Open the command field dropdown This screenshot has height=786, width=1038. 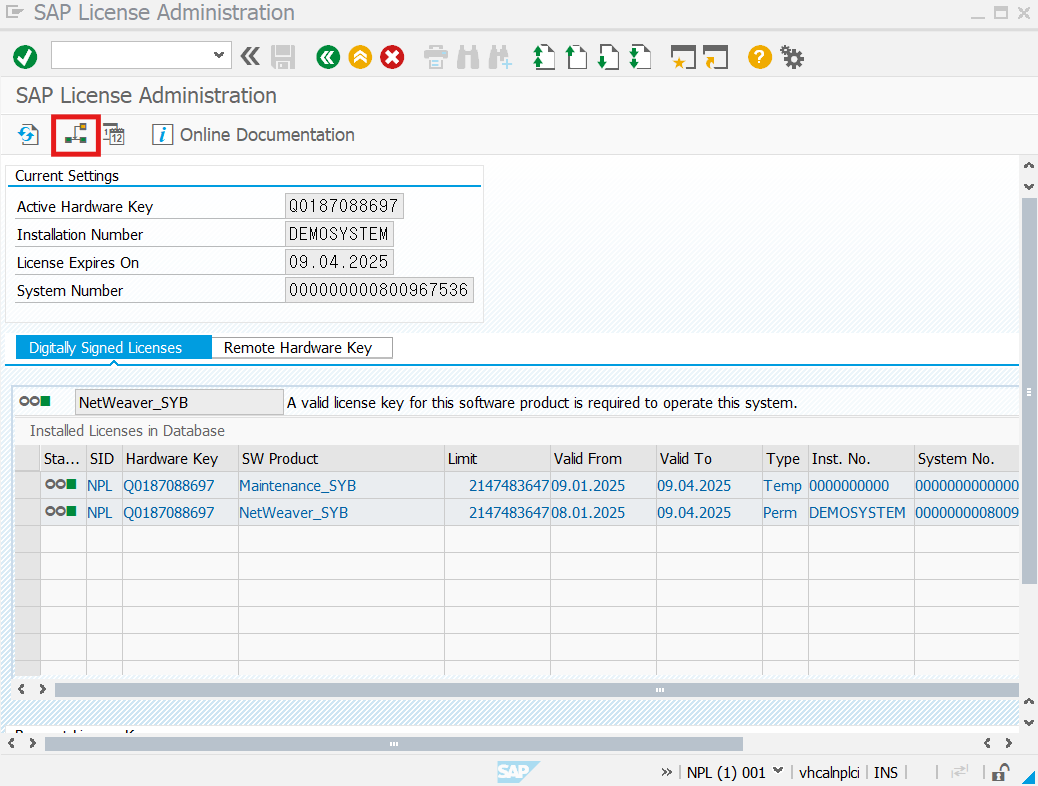point(218,56)
